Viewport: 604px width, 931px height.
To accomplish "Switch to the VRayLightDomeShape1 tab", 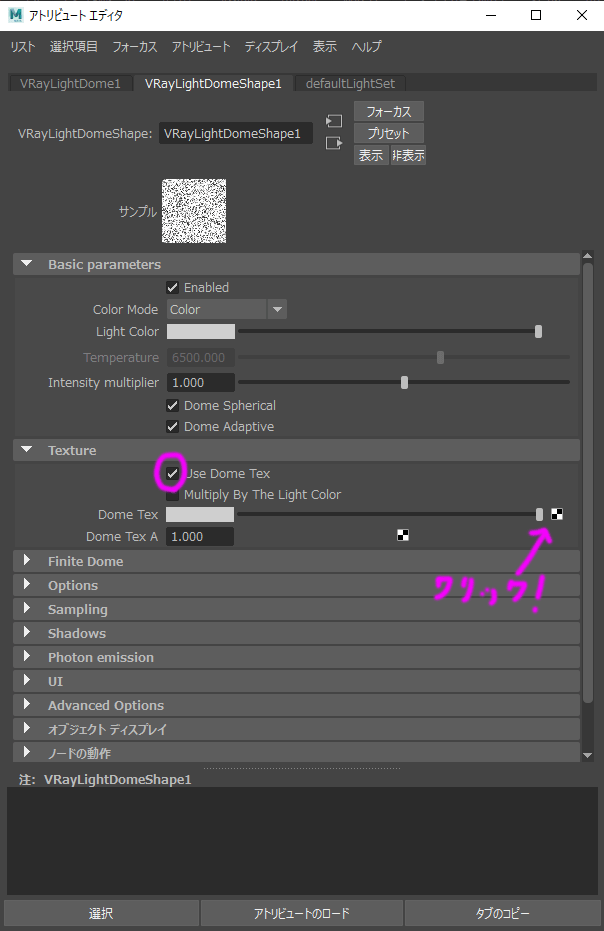I will (213, 83).
